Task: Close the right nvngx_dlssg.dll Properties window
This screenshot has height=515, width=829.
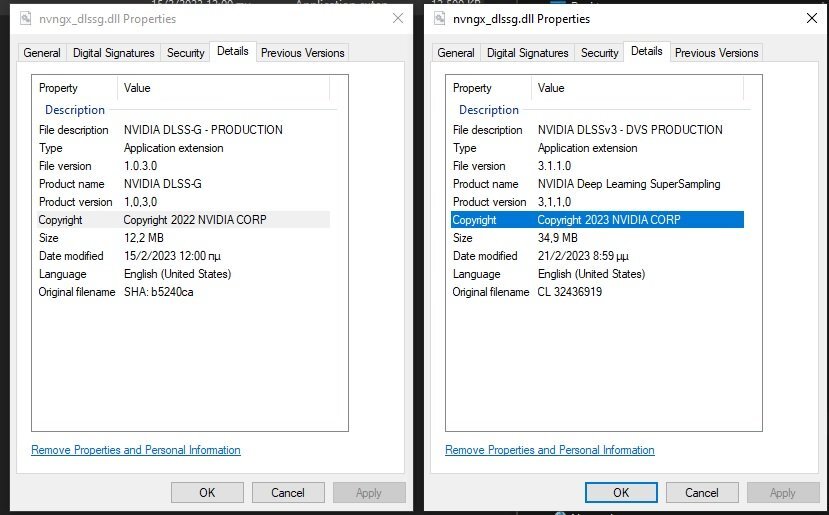Action: [x=812, y=19]
